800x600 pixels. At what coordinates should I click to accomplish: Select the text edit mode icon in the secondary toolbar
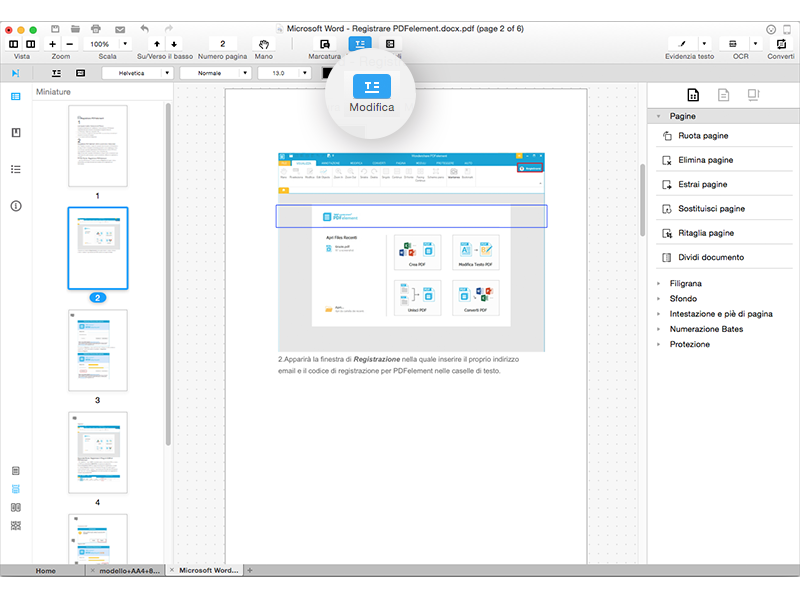tap(56, 73)
